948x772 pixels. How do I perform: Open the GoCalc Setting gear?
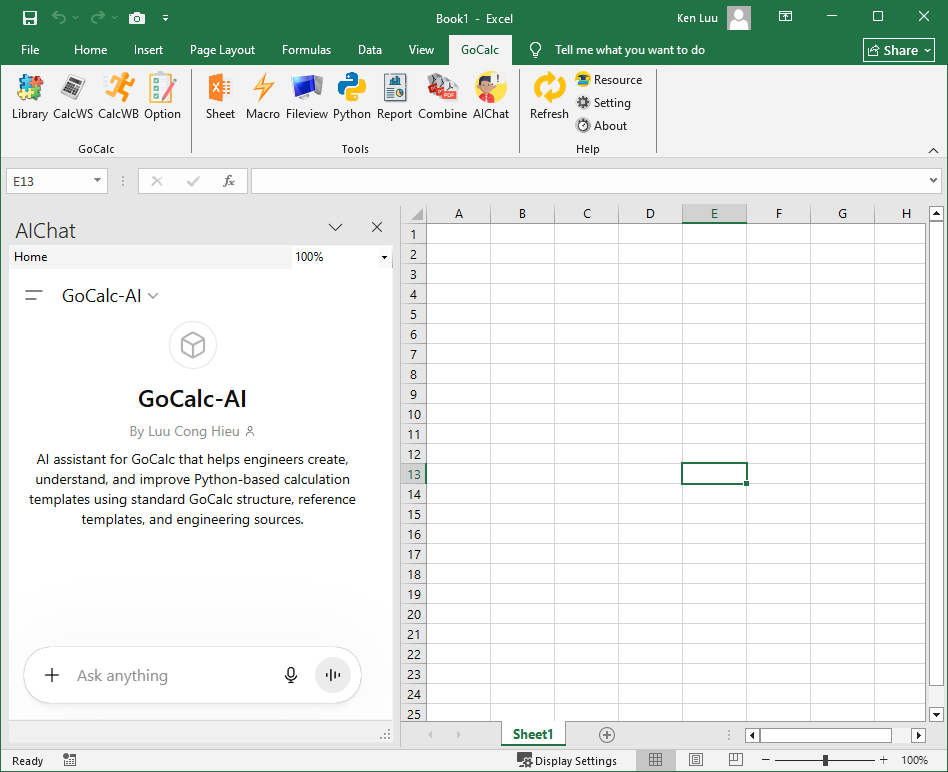[x=603, y=103]
